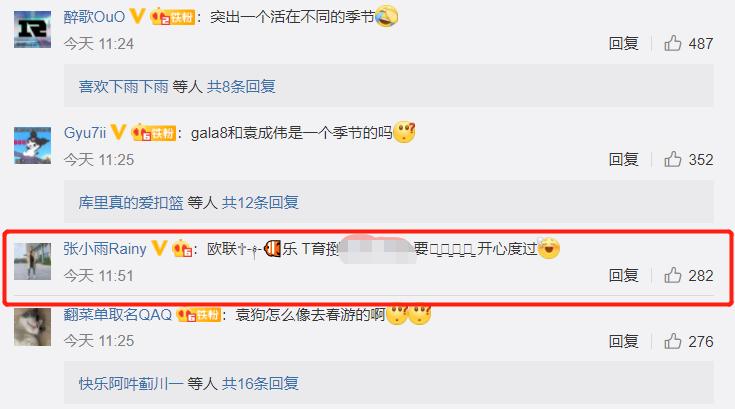Click the 铁粉 fan badge next to Gyu7ii

(x=154, y=133)
